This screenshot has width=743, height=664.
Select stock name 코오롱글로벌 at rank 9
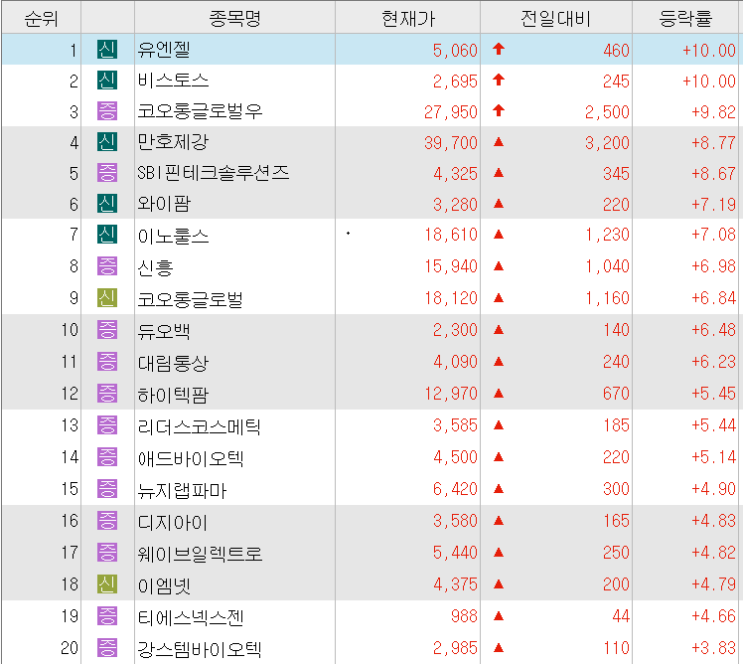pyautogui.click(x=190, y=299)
